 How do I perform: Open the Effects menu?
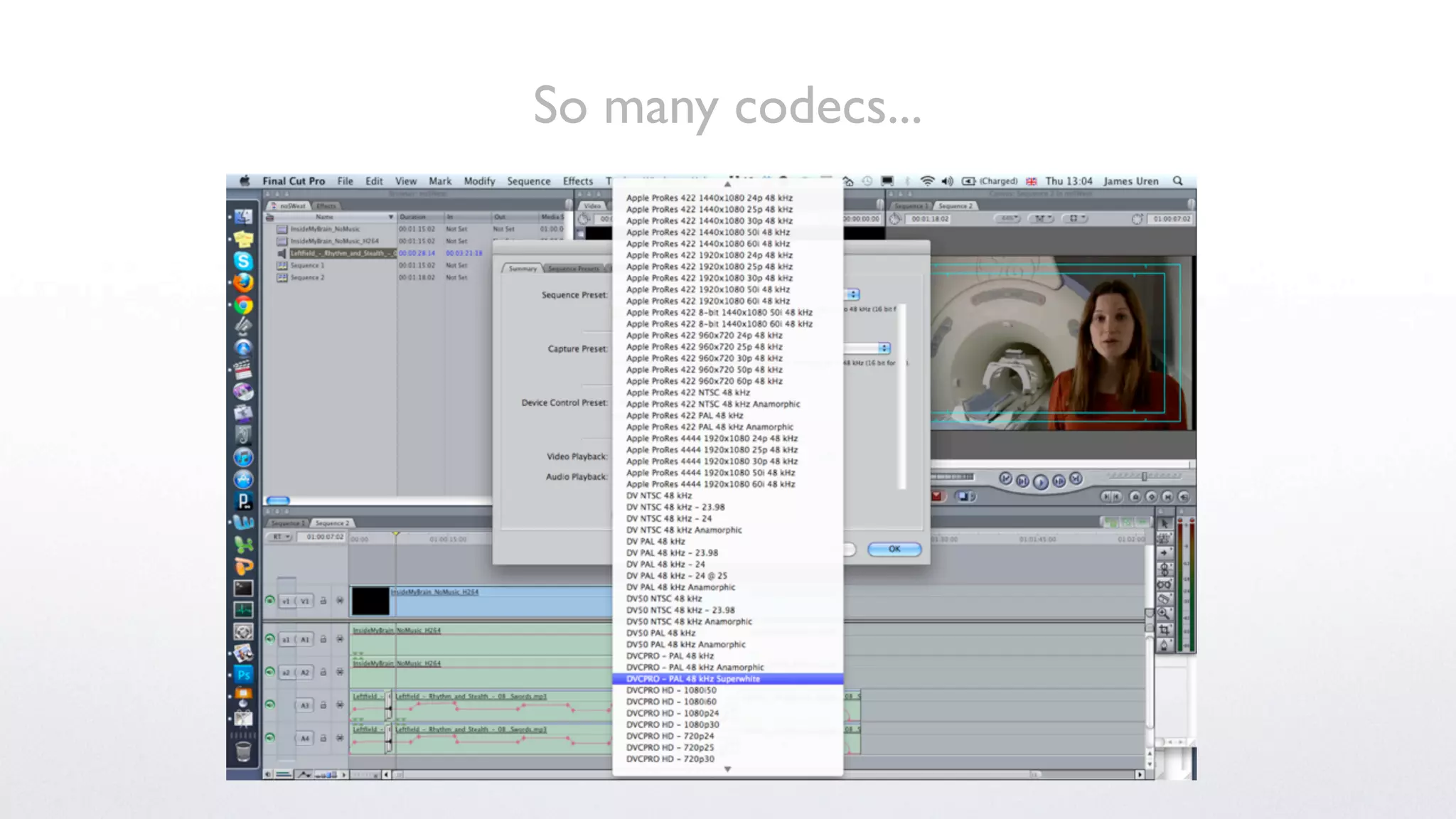click(x=577, y=181)
